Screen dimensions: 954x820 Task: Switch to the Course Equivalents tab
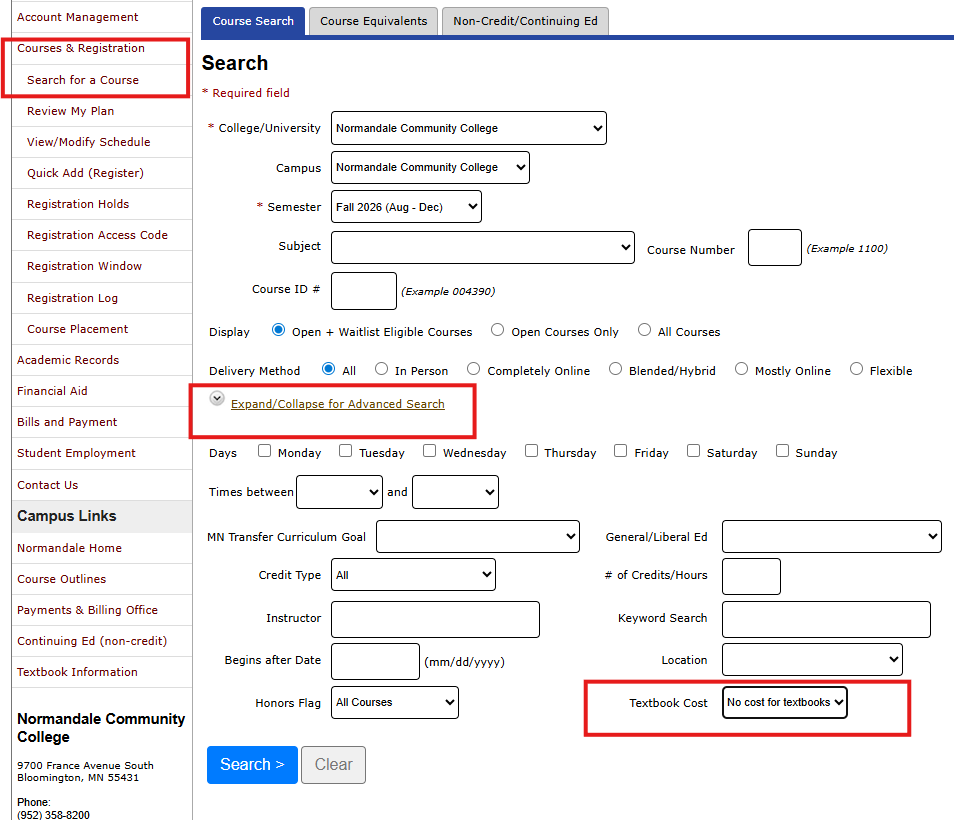(373, 21)
